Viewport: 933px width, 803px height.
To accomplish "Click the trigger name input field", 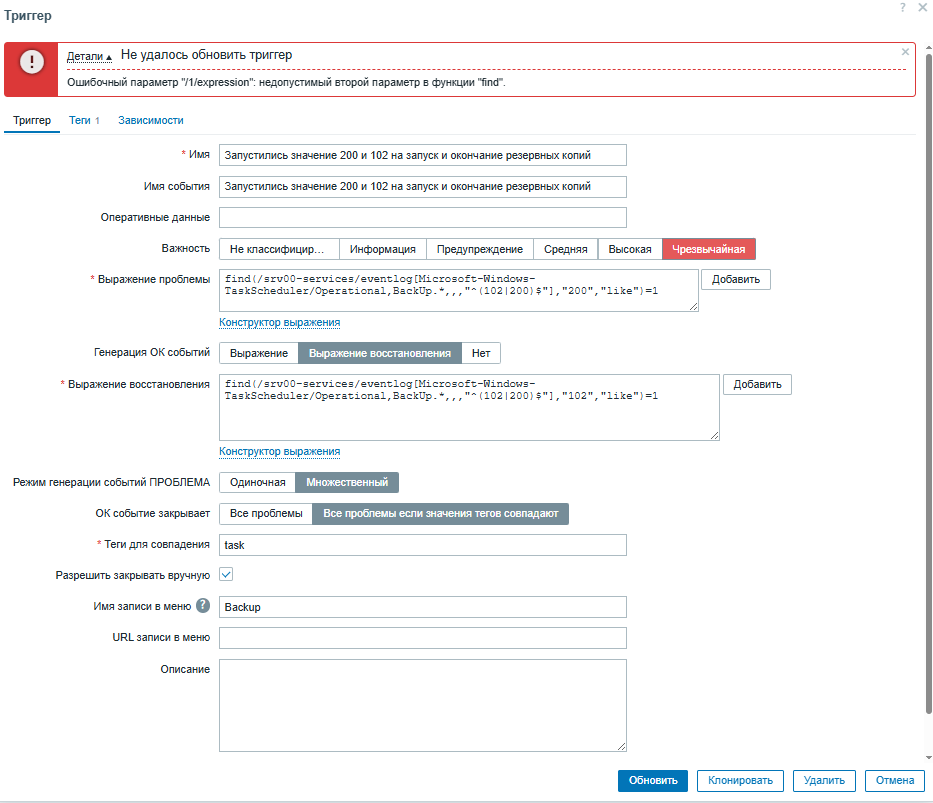I will [x=422, y=155].
